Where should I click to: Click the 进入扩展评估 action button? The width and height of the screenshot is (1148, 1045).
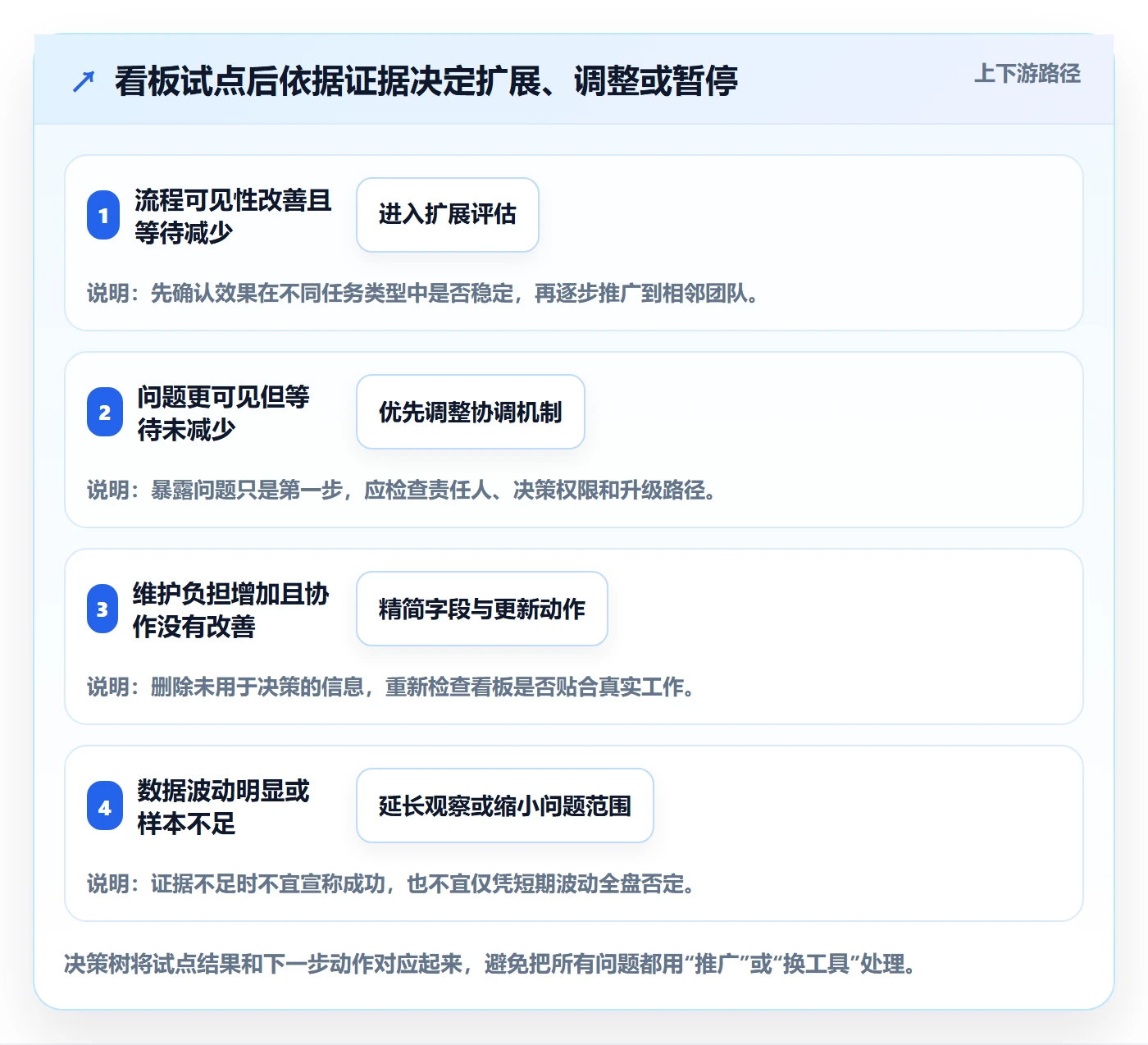(x=448, y=215)
